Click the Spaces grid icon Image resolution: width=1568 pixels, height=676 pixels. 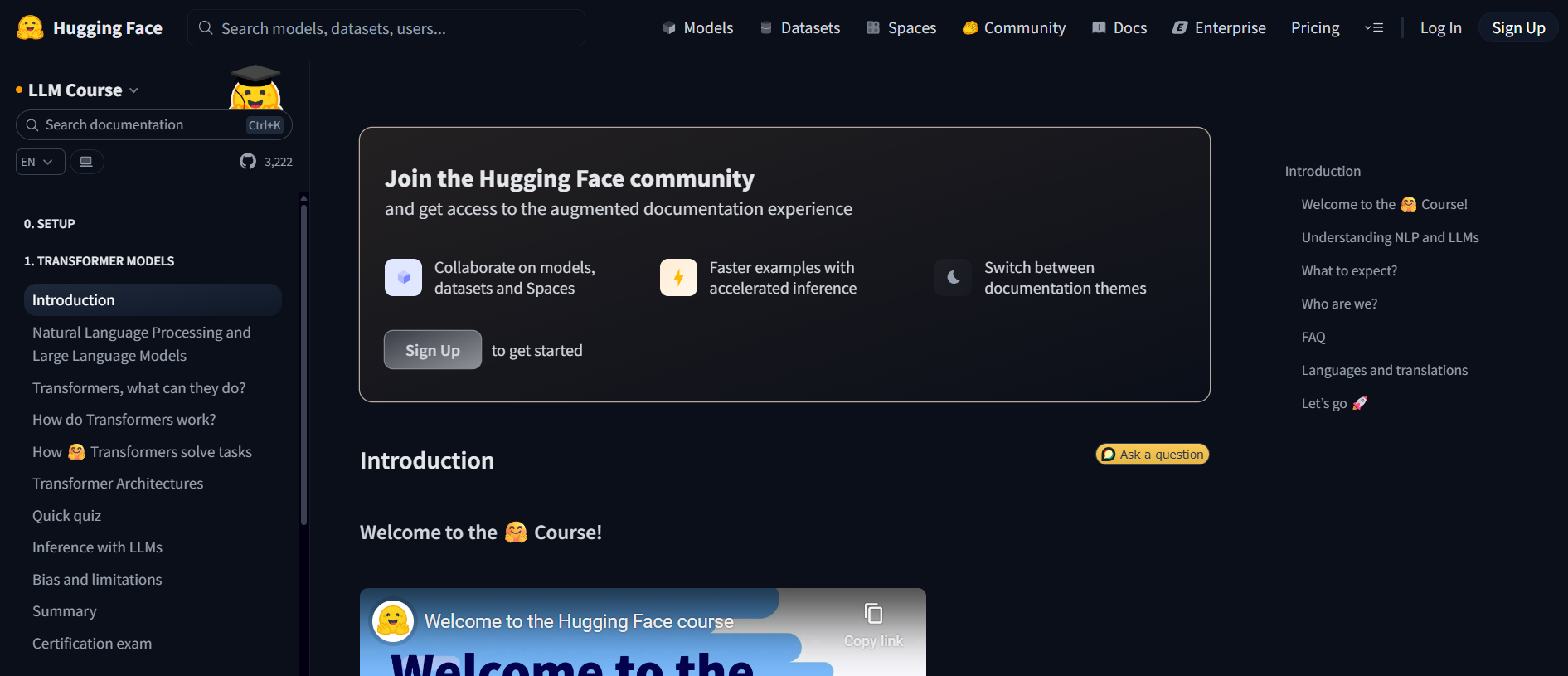point(873,28)
